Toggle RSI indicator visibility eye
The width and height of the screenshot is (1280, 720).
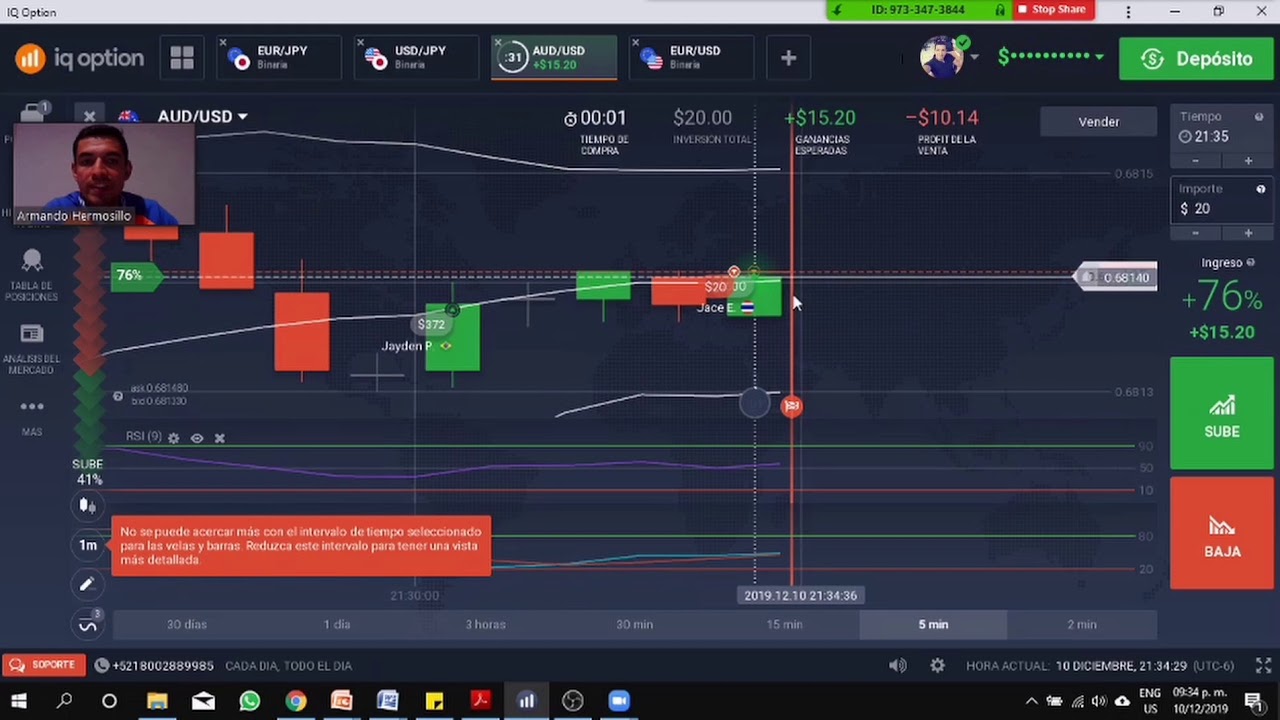tap(196, 438)
